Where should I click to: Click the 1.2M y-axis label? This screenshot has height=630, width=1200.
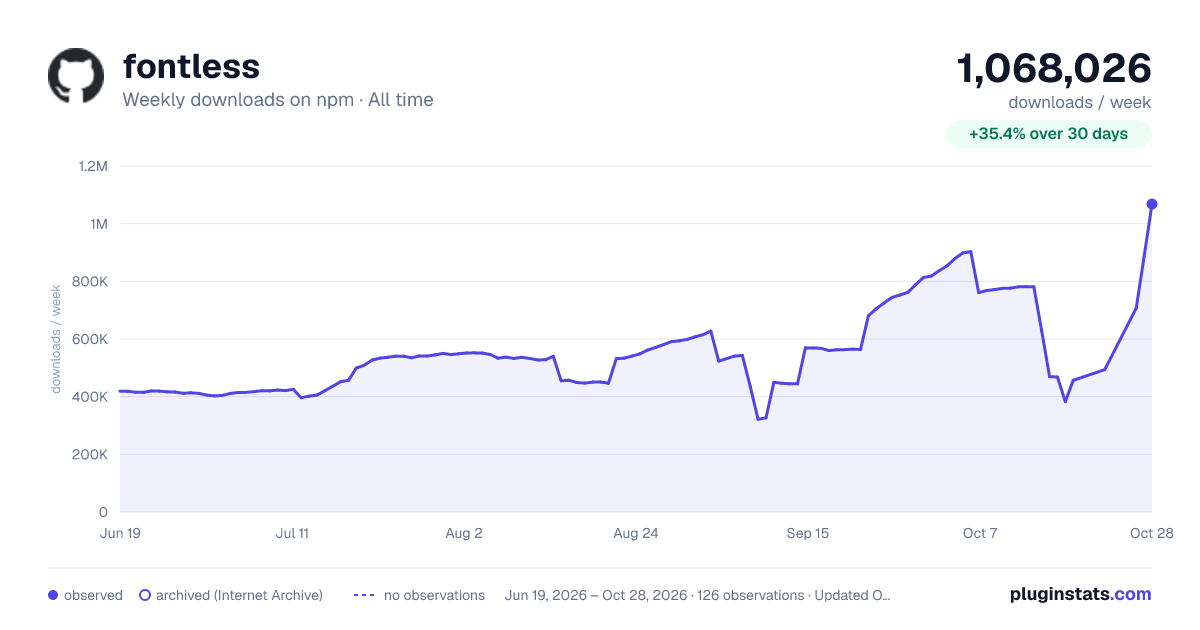93,166
